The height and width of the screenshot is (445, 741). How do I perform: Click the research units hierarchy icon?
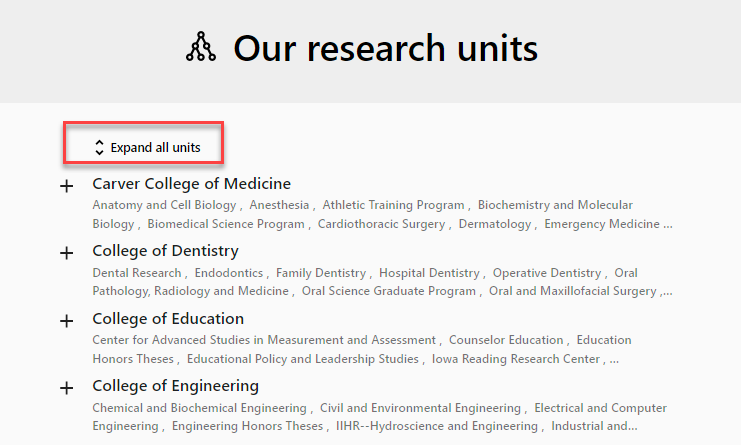point(201,47)
